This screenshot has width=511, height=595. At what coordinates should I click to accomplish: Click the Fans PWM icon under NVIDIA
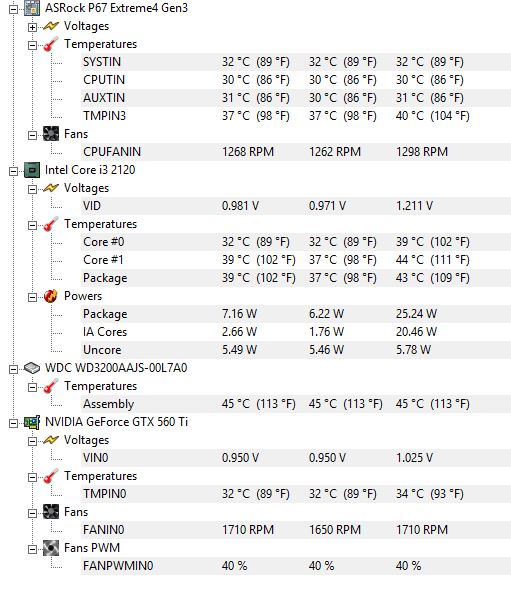point(51,548)
